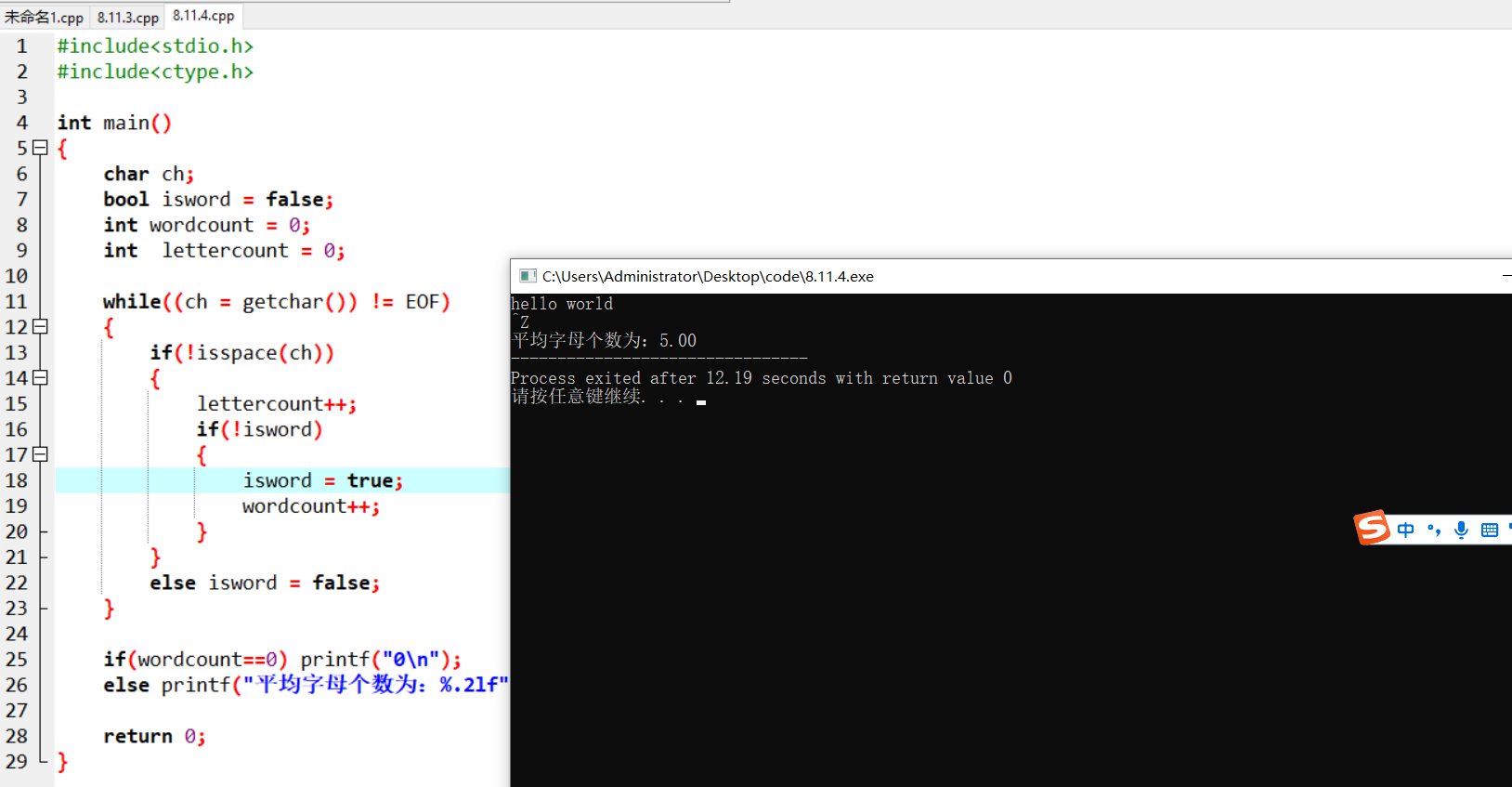The width and height of the screenshot is (1512, 787).
Task: Switch to the 未命名1.cpp tab
Action: click(44, 17)
